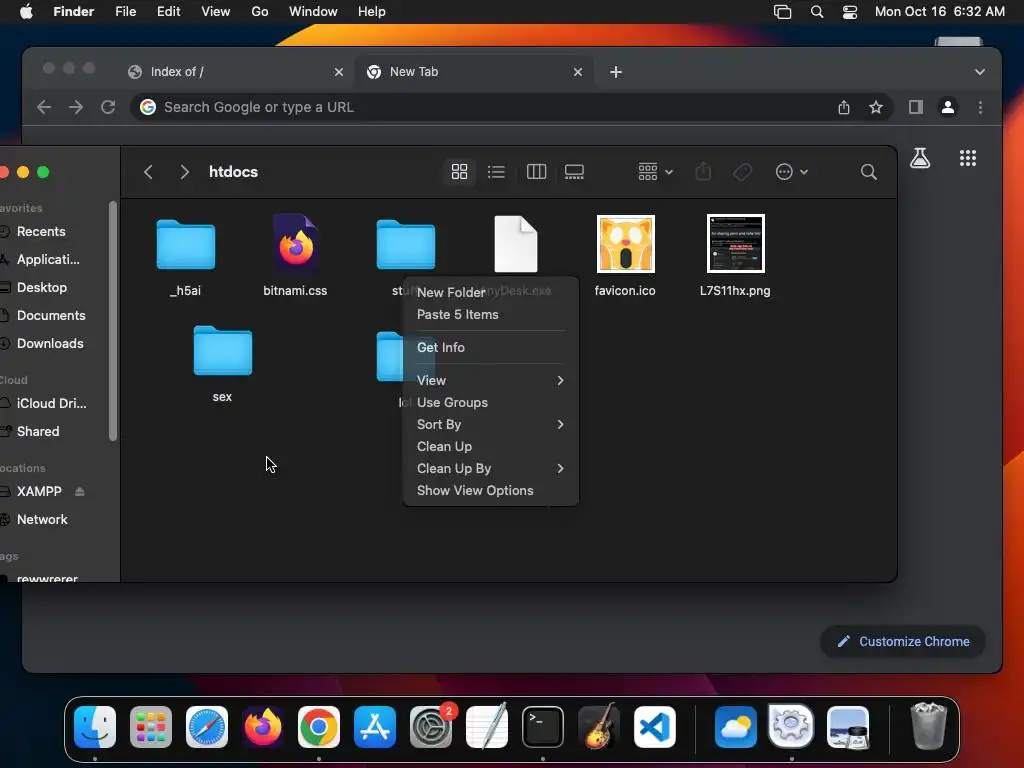Image resolution: width=1024 pixels, height=768 pixels.
Task: Select the favicon.ico thumbnail
Action: point(625,244)
